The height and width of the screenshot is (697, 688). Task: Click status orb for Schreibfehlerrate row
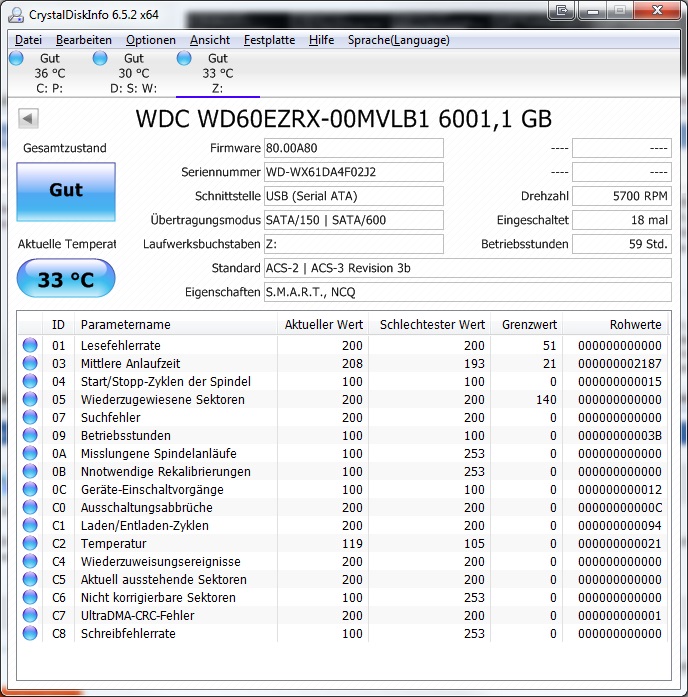30,633
